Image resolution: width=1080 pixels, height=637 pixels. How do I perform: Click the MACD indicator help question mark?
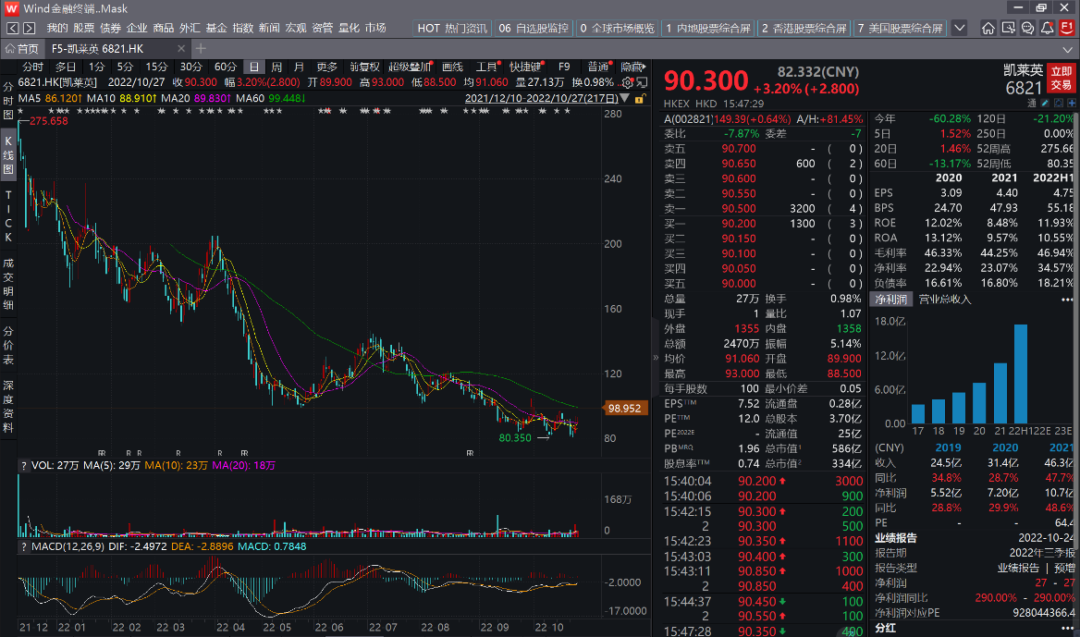pos(23,546)
